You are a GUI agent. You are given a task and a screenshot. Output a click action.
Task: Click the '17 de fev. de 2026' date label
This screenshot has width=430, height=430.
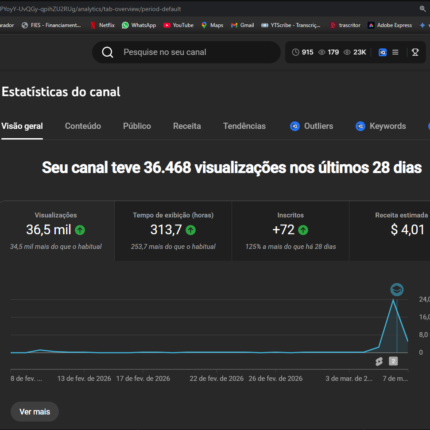tap(143, 379)
